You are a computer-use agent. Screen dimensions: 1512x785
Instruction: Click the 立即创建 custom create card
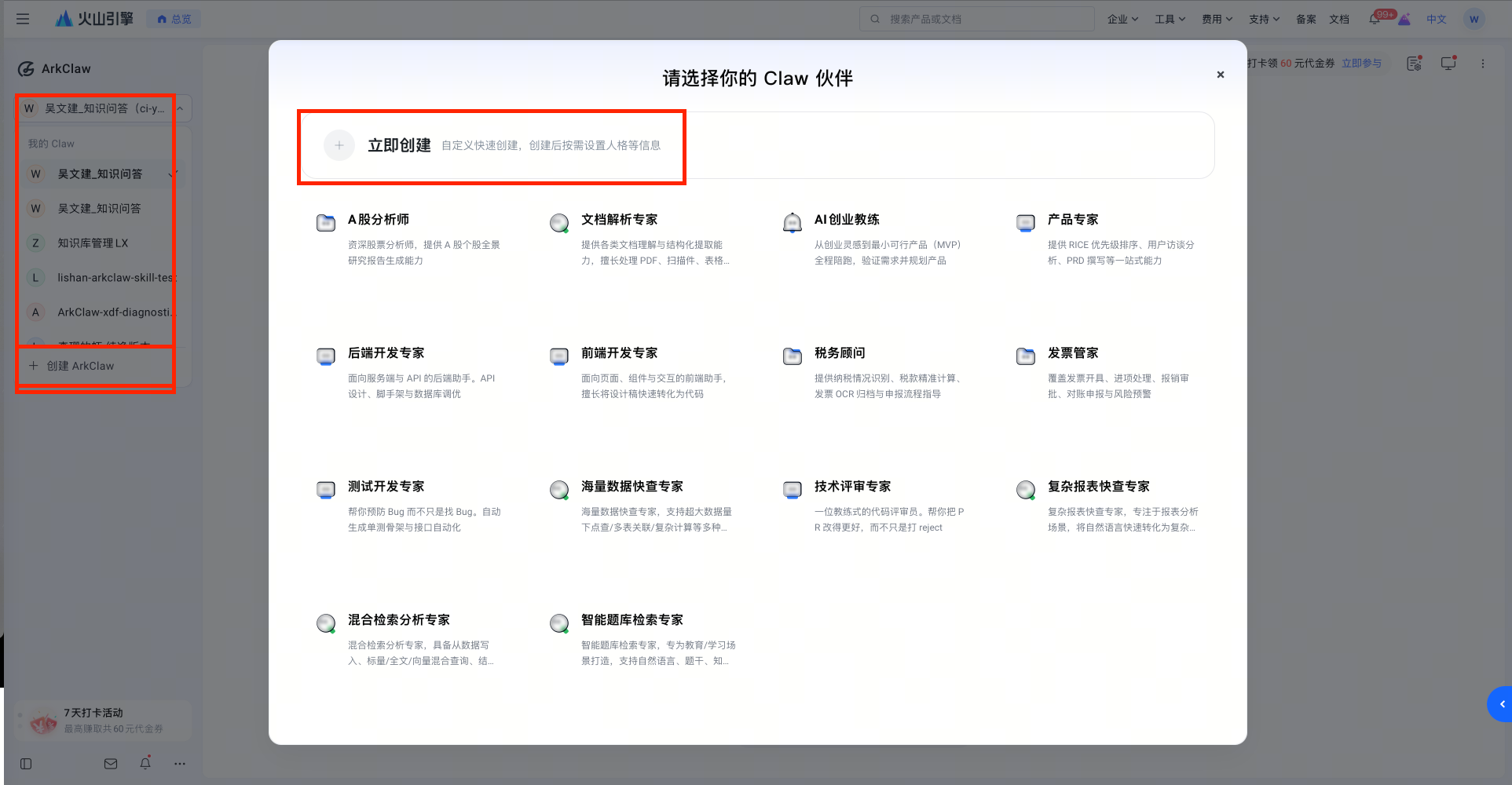(758, 145)
